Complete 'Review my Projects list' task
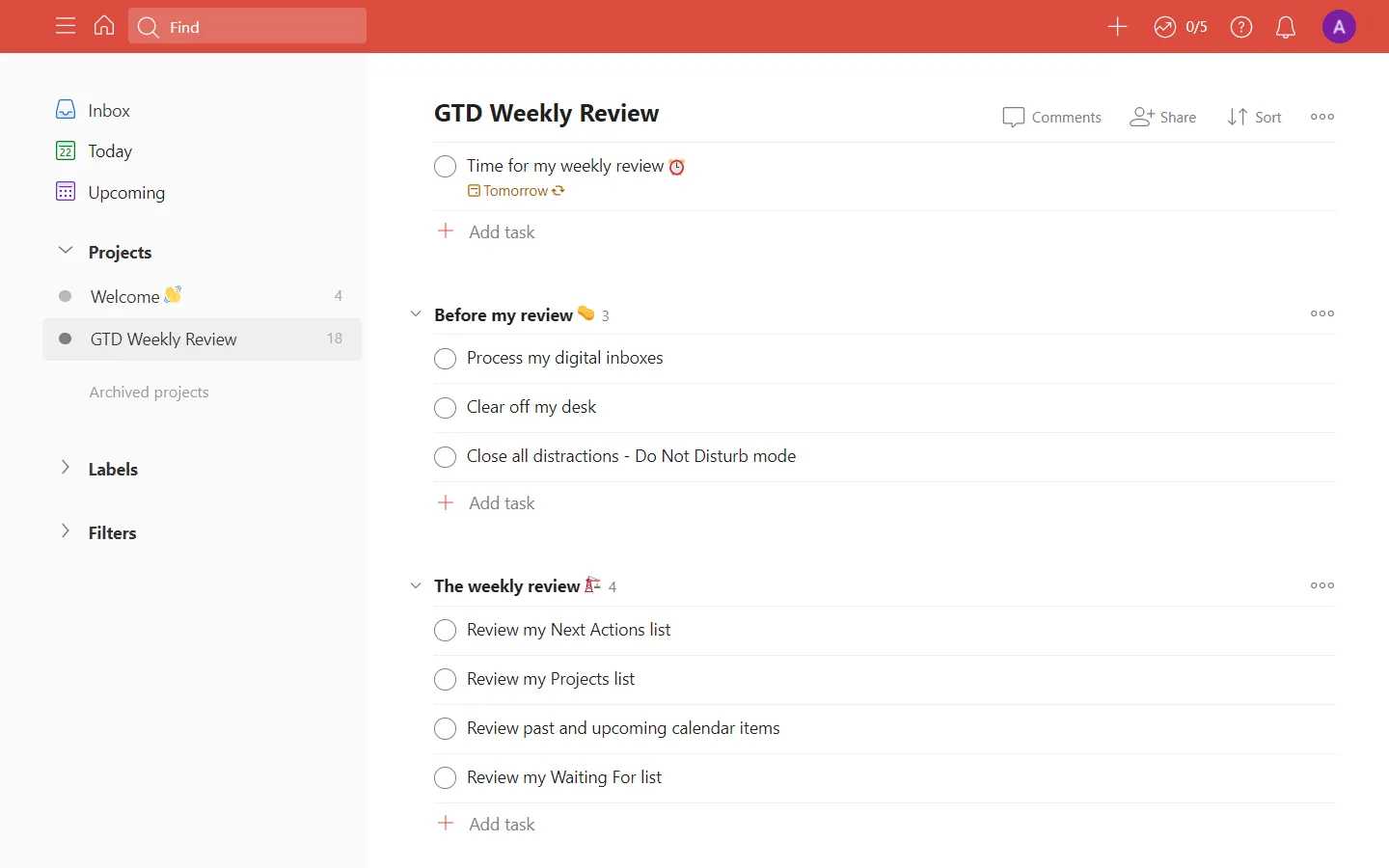The height and width of the screenshot is (868, 1389). click(x=445, y=680)
